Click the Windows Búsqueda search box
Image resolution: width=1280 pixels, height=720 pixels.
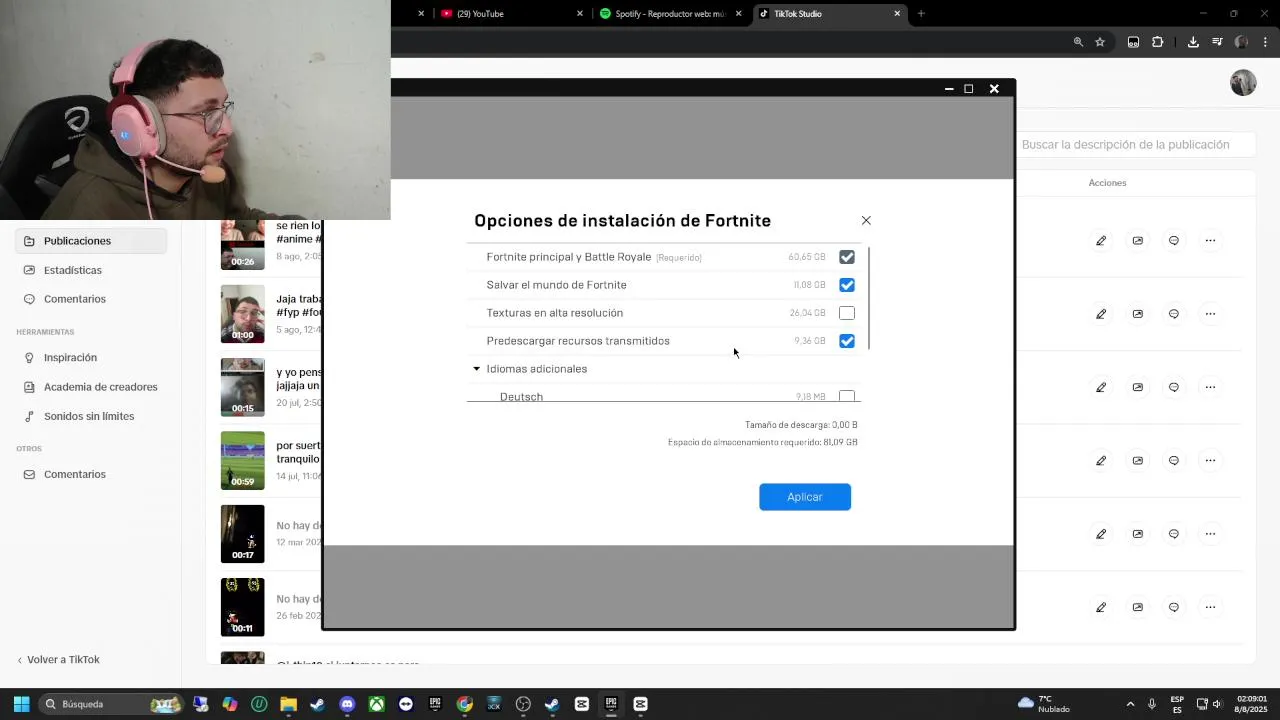click(110, 704)
